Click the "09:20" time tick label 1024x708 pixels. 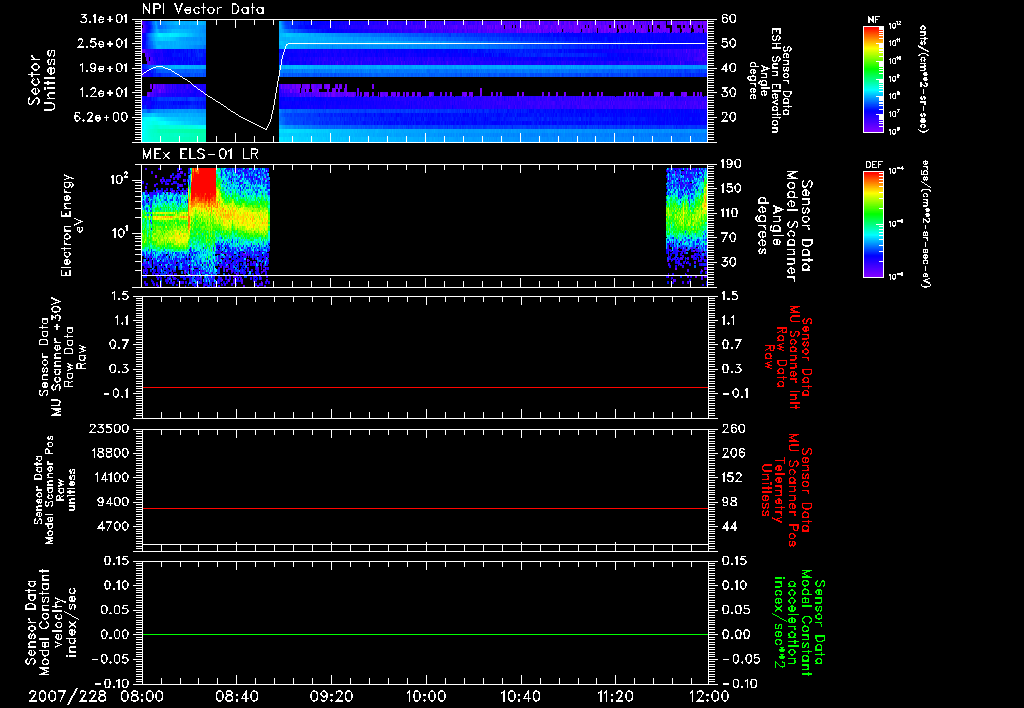[331, 696]
